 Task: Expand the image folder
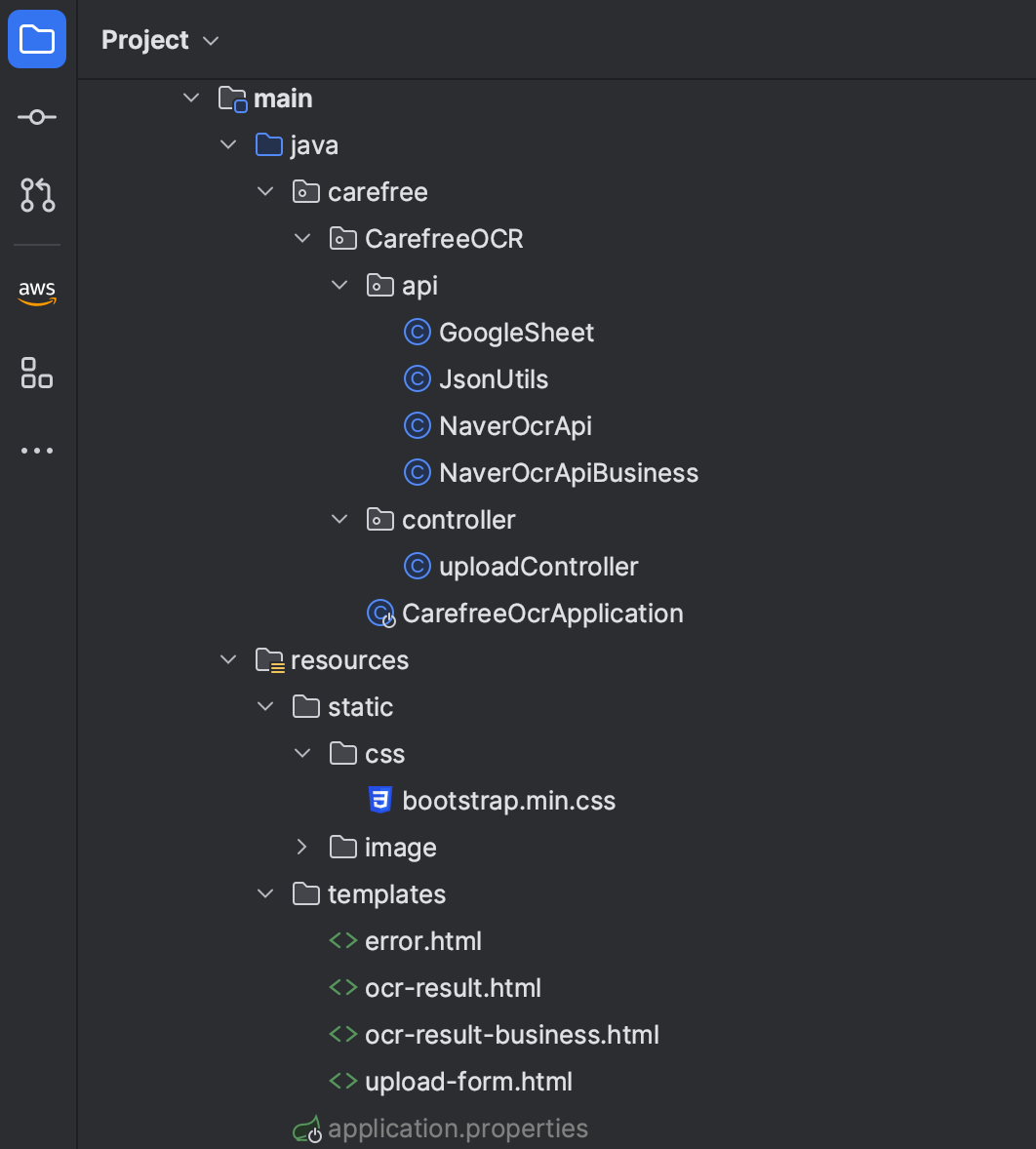(x=301, y=847)
